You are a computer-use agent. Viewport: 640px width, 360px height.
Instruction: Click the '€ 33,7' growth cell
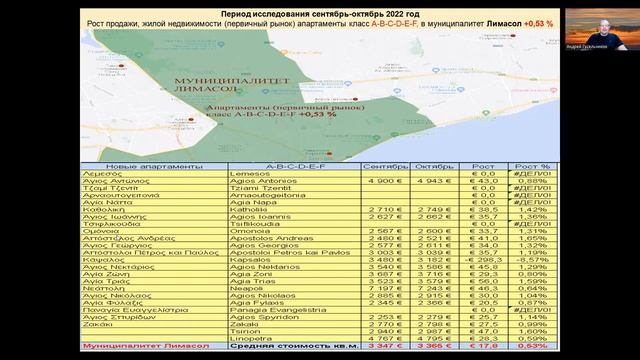point(484,231)
